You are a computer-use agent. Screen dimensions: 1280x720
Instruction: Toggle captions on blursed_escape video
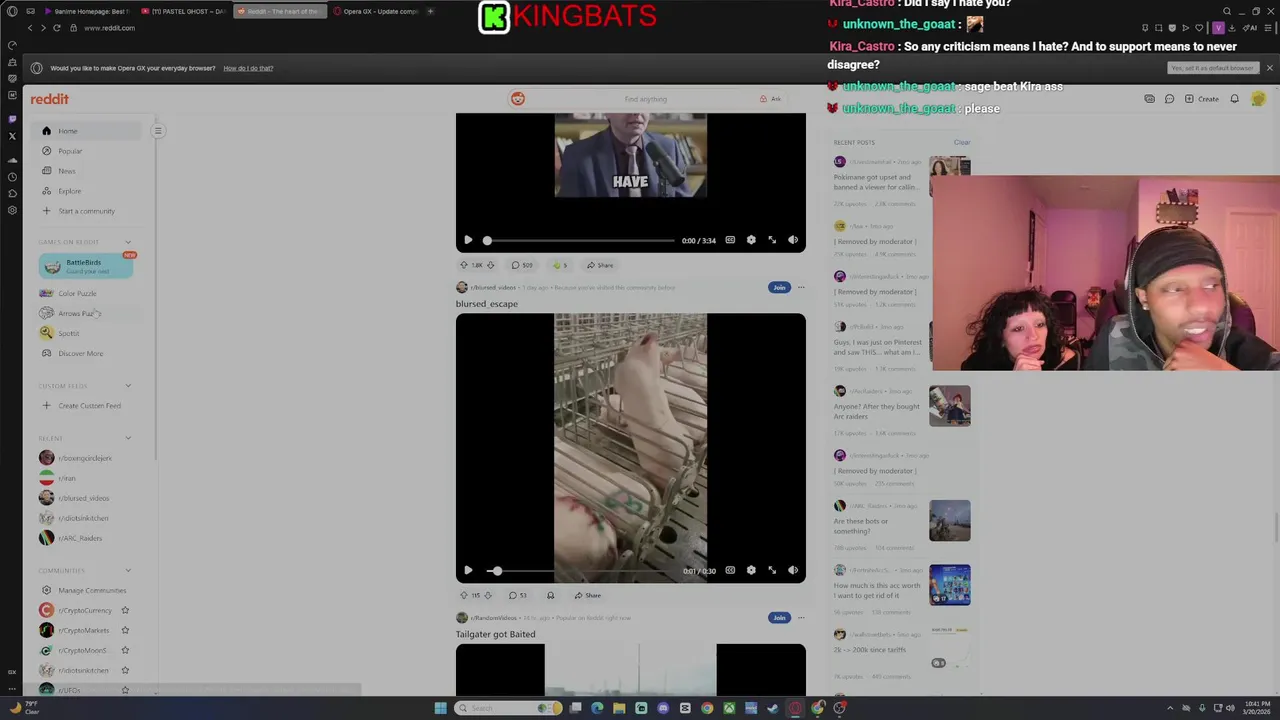coord(730,570)
